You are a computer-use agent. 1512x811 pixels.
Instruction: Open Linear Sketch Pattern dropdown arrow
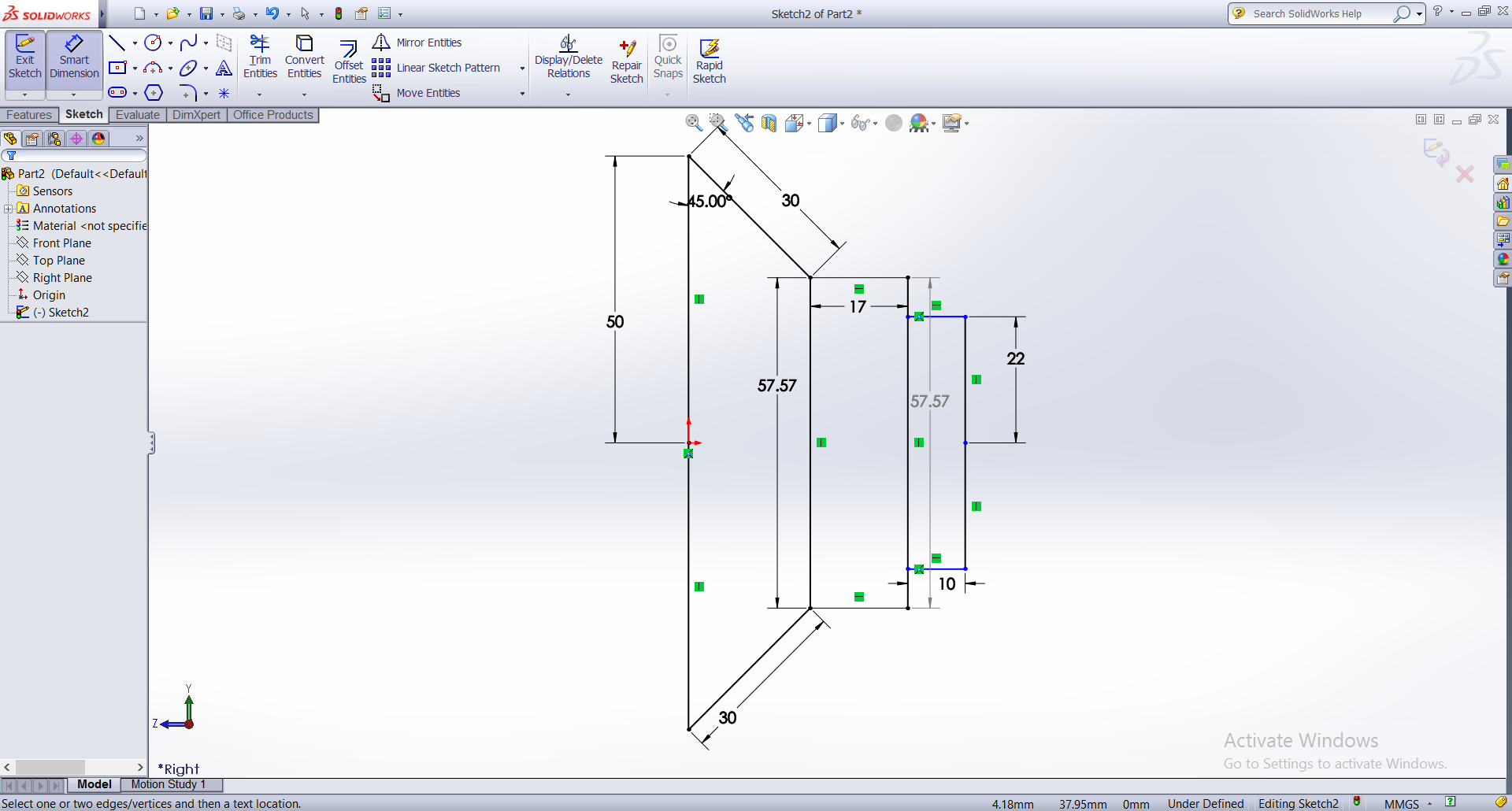[522, 69]
